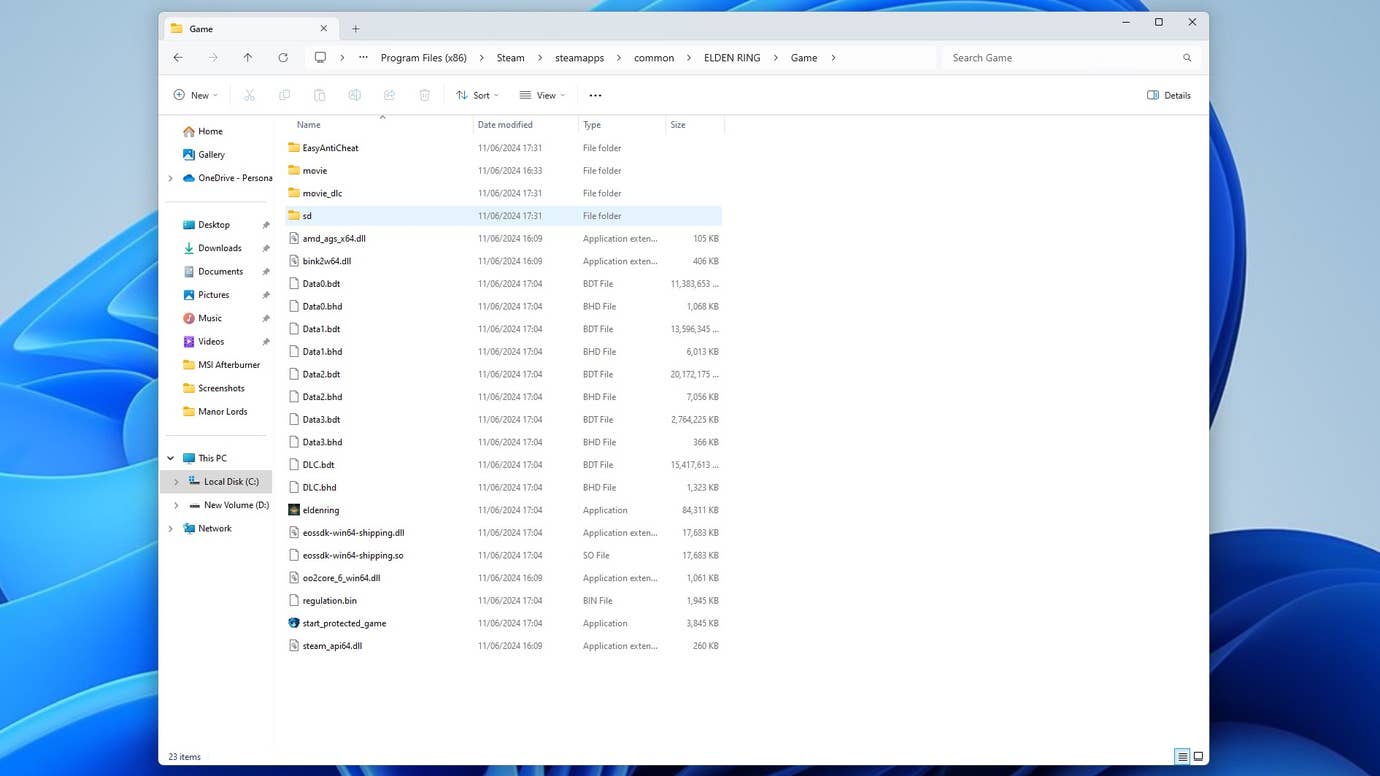Click the Back arrow navigation button
The height and width of the screenshot is (776, 1380).
pyautogui.click(x=178, y=58)
